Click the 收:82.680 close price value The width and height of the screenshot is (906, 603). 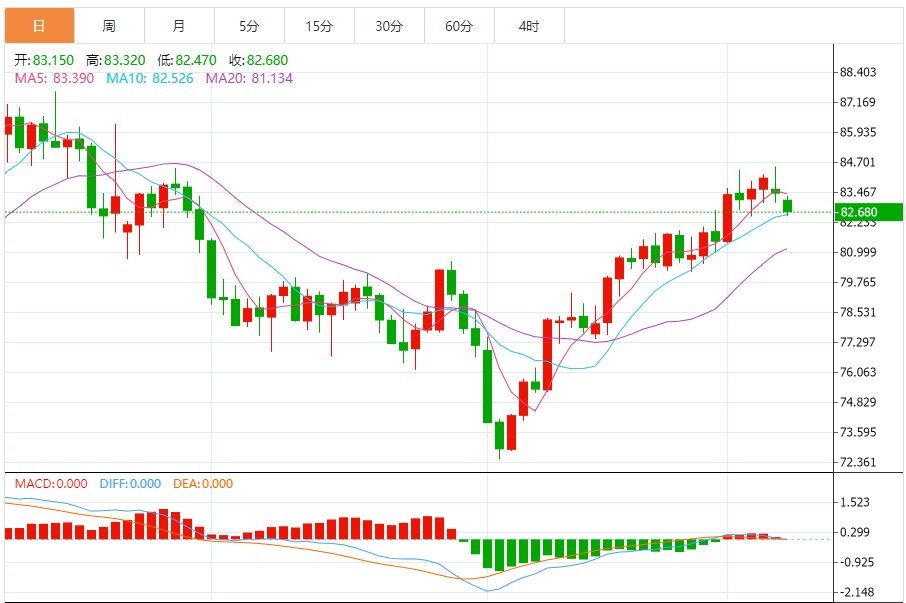(258, 60)
